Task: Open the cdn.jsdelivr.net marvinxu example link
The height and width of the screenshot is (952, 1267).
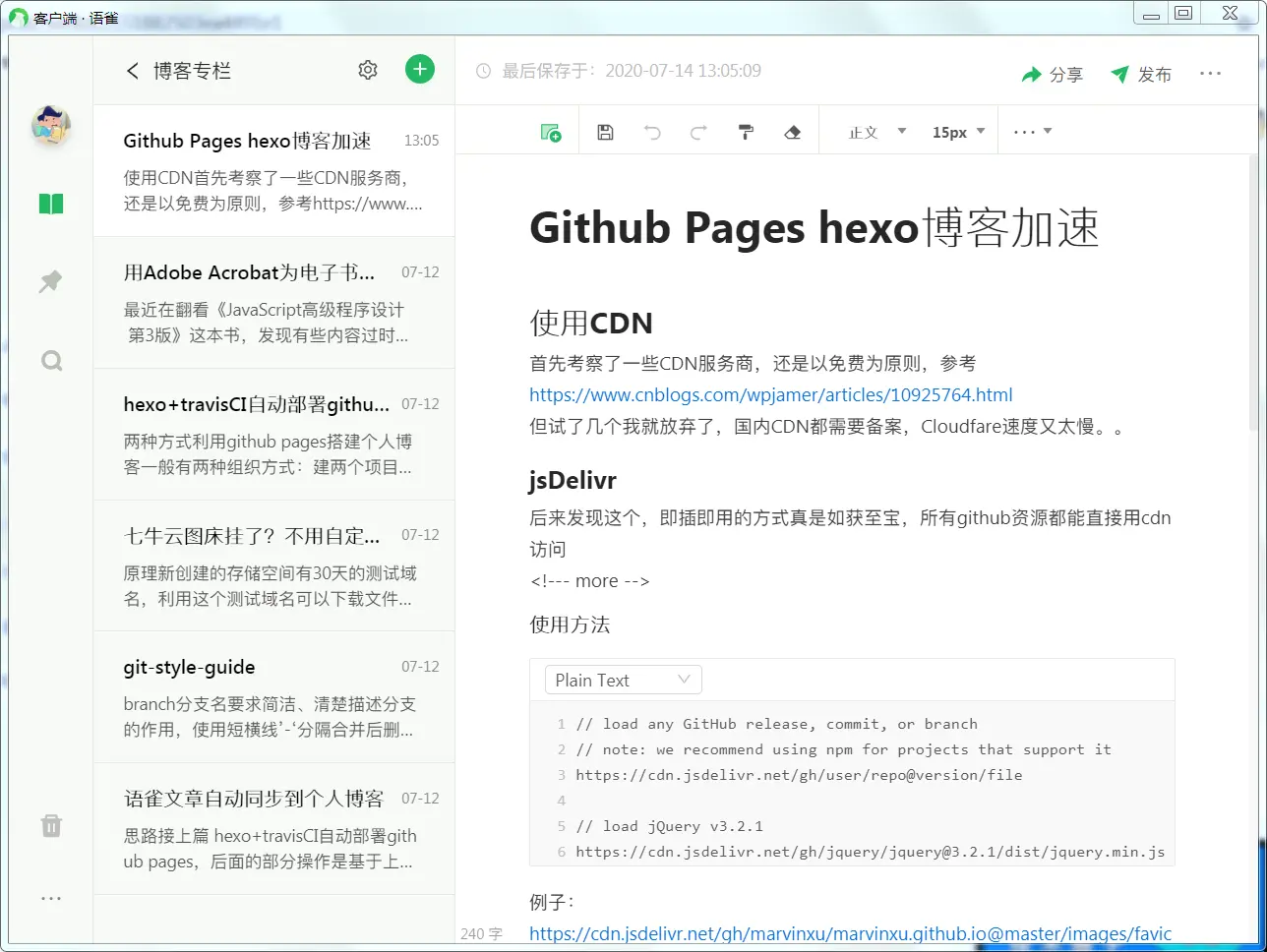Action: [851, 934]
